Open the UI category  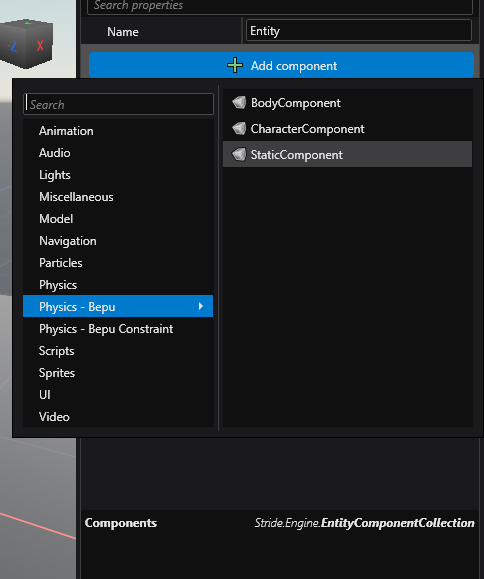pos(118,394)
